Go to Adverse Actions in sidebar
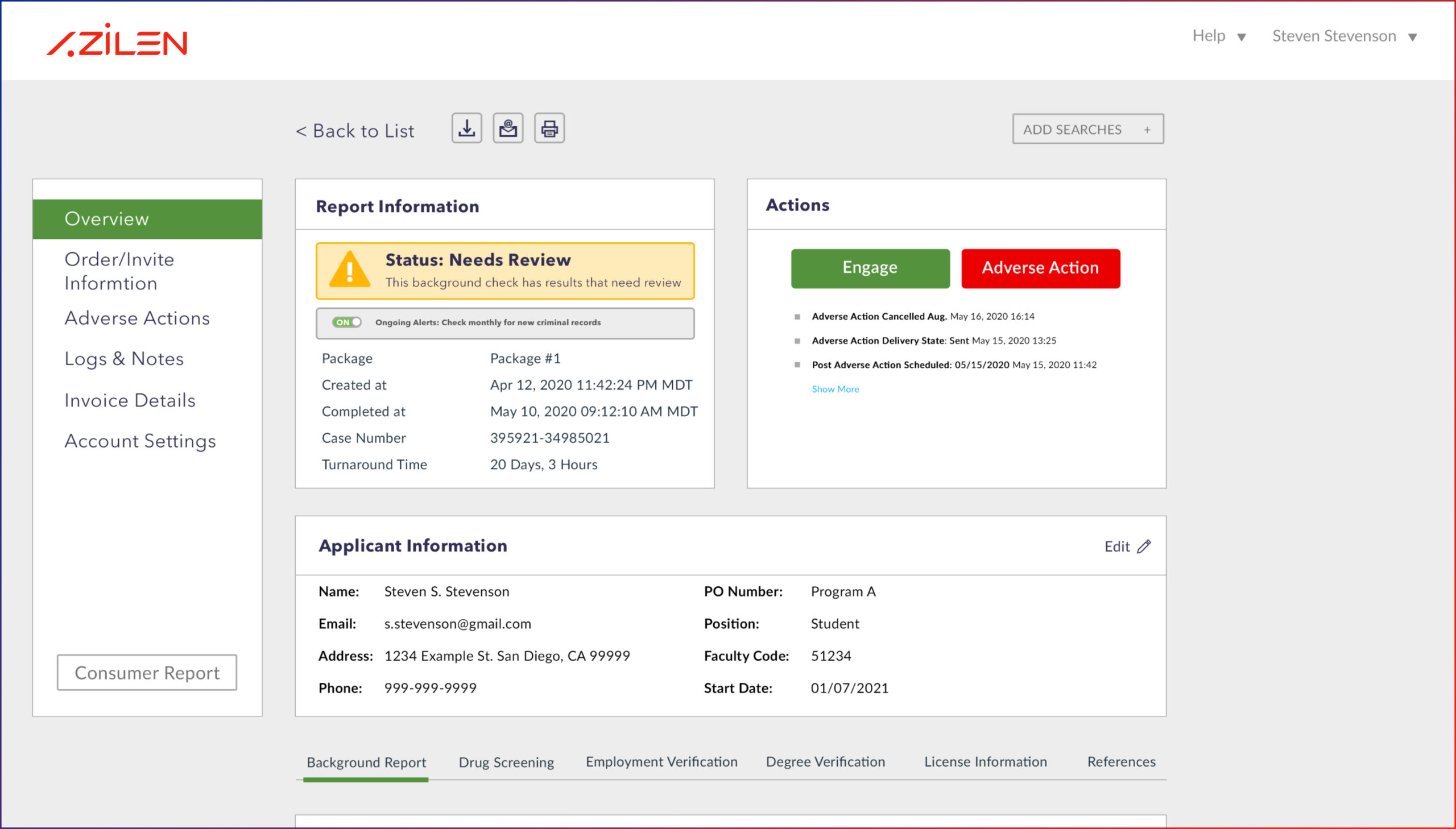The height and width of the screenshot is (829, 1456). pyautogui.click(x=137, y=318)
